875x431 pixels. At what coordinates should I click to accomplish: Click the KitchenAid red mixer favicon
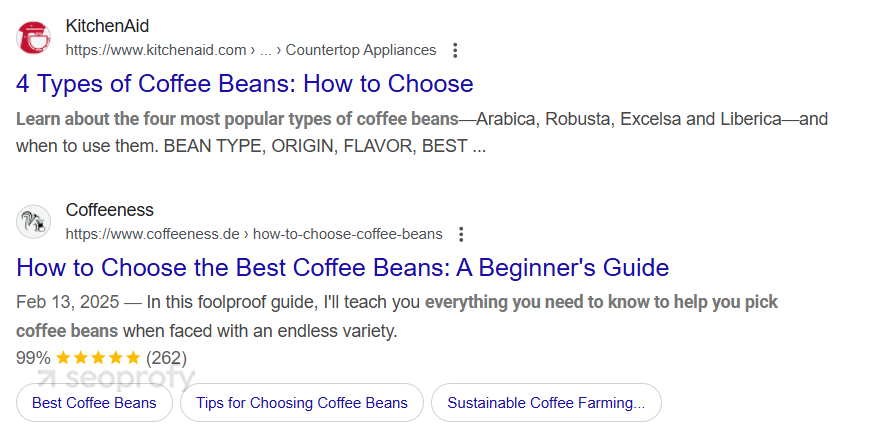tap(33, 37)
